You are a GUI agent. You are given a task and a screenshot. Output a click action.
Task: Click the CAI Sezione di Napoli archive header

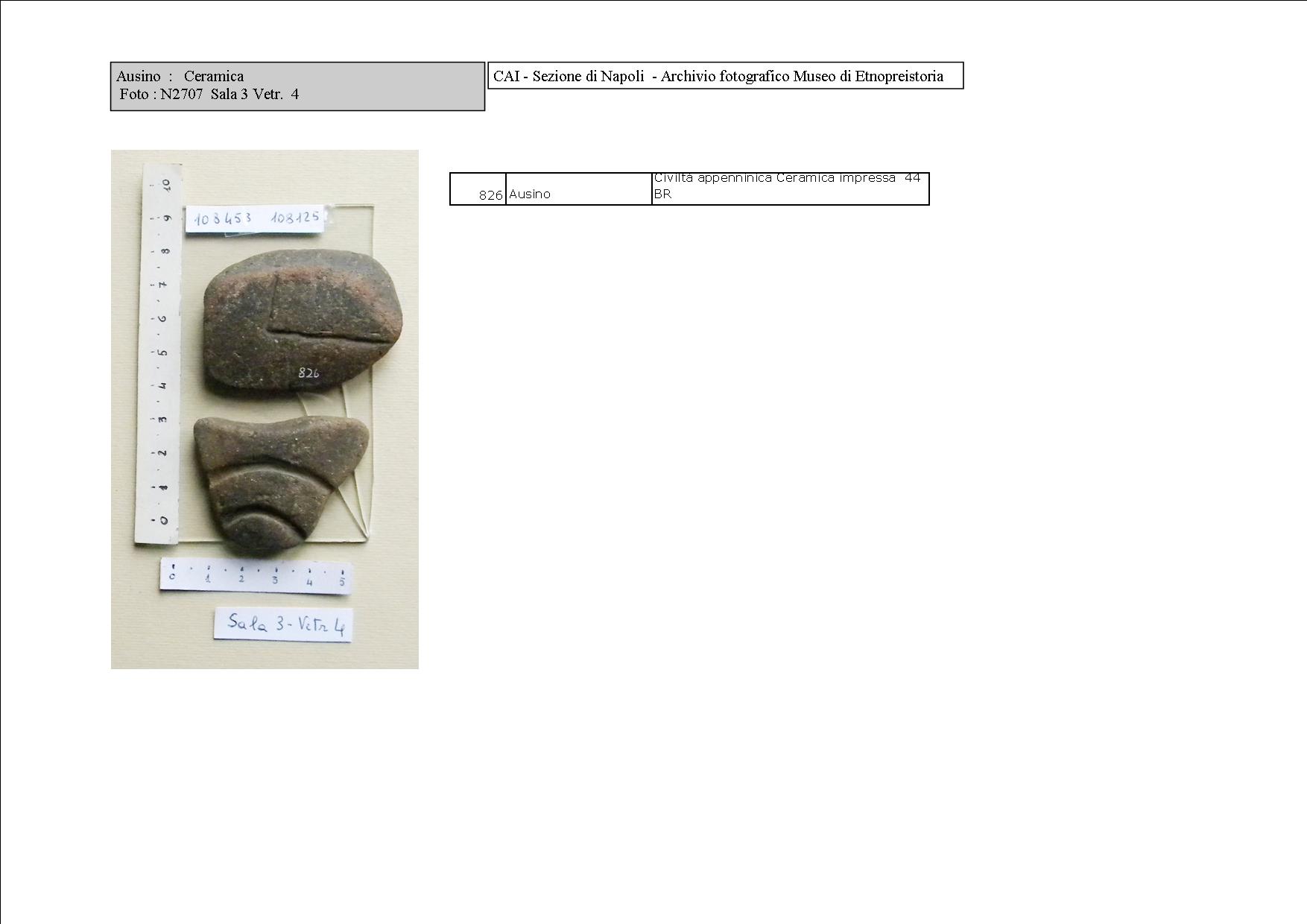pyautogui.click(x=725, y=75)
